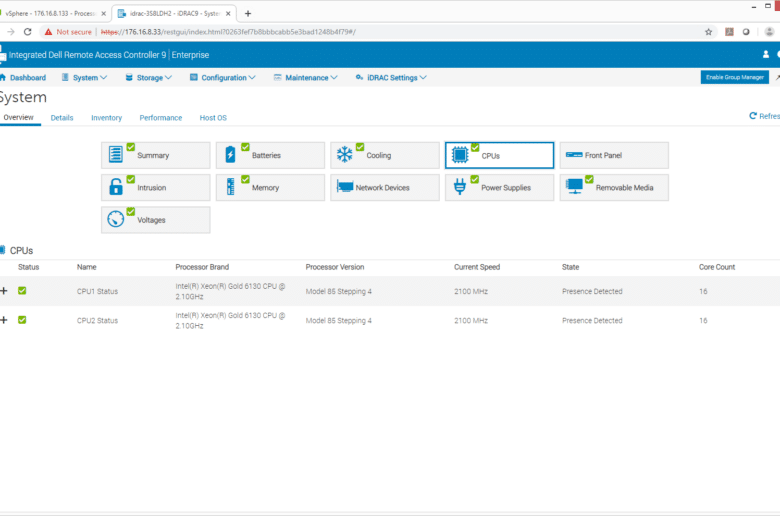Switch to the Performance tab

161,118
